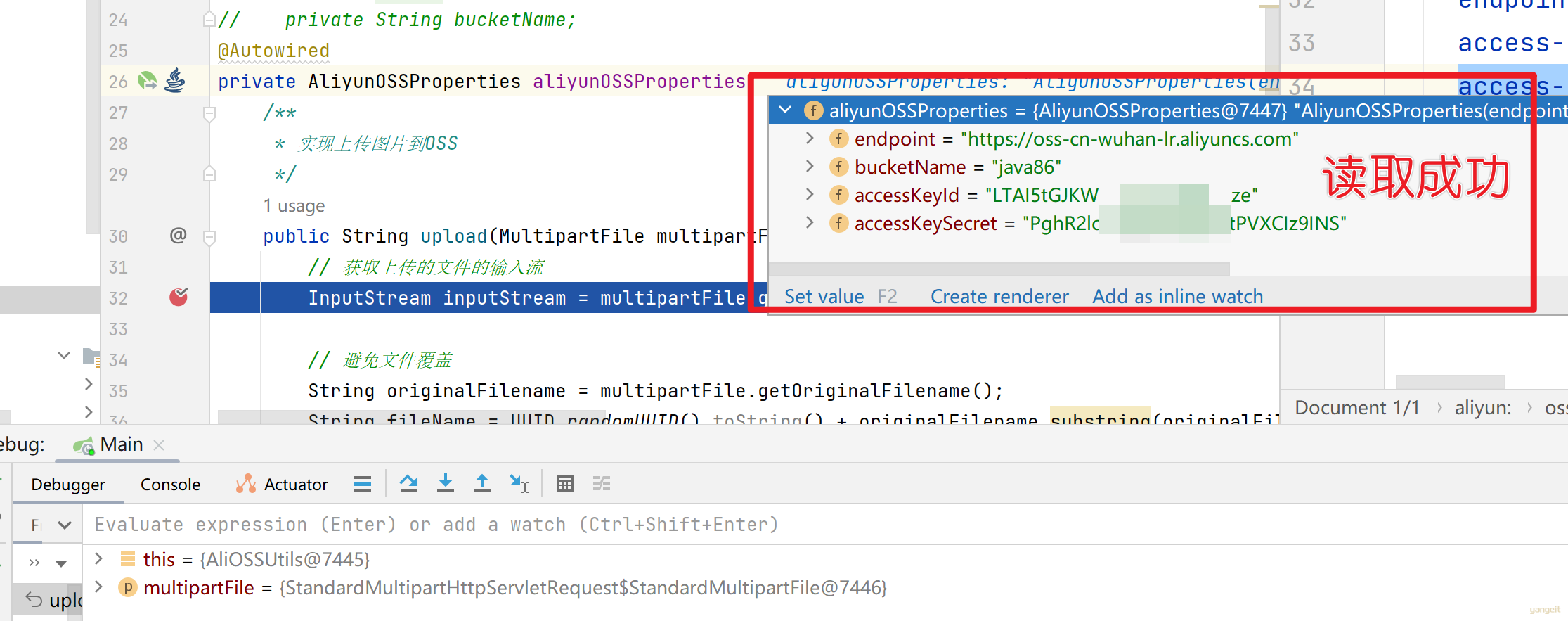The image size is (1568, 621).
Task: Remove the breakpoint on line 32
Action: [x=179, y=297]
